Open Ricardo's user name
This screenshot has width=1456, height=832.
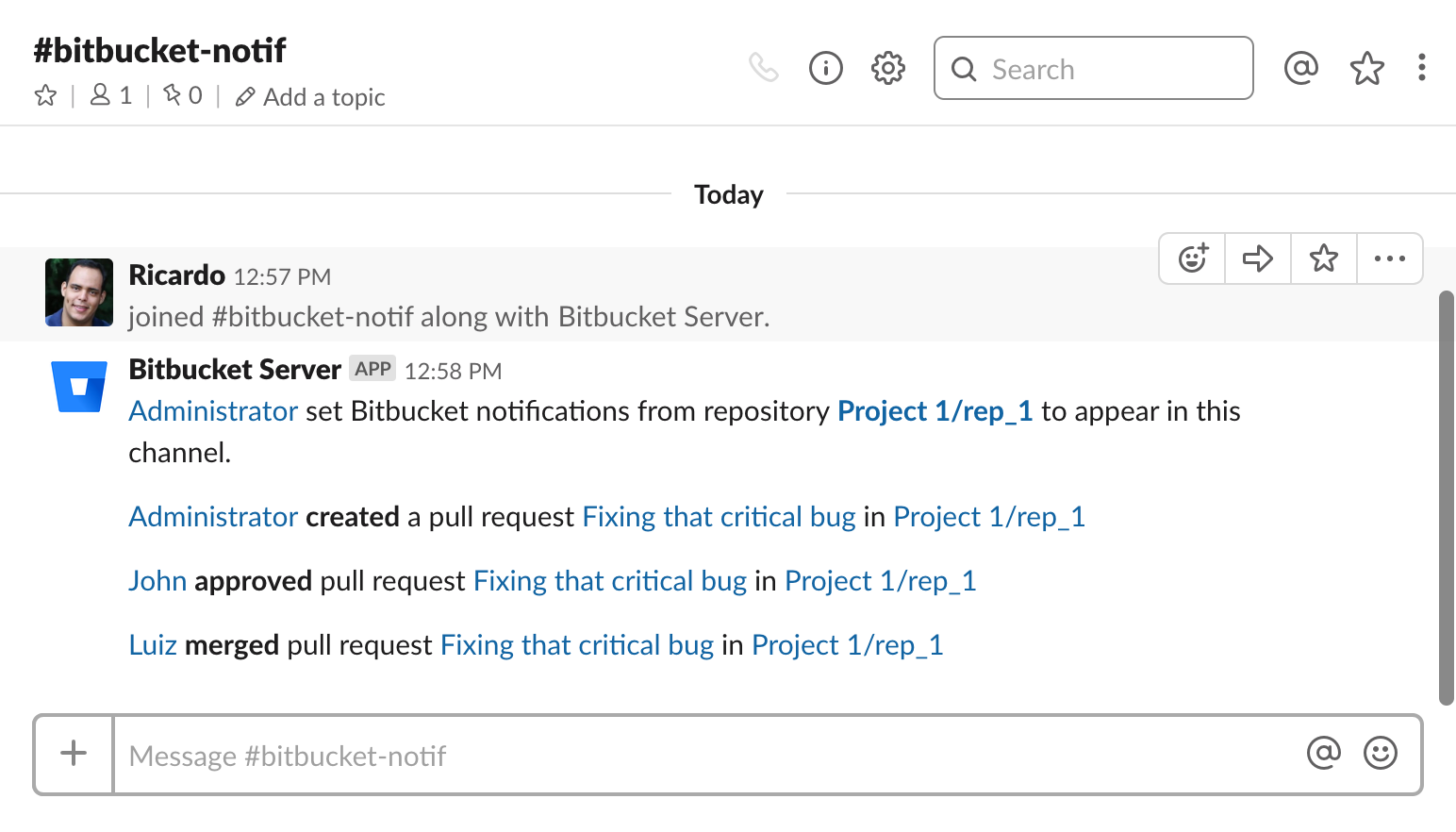click(x=176, y=275)
